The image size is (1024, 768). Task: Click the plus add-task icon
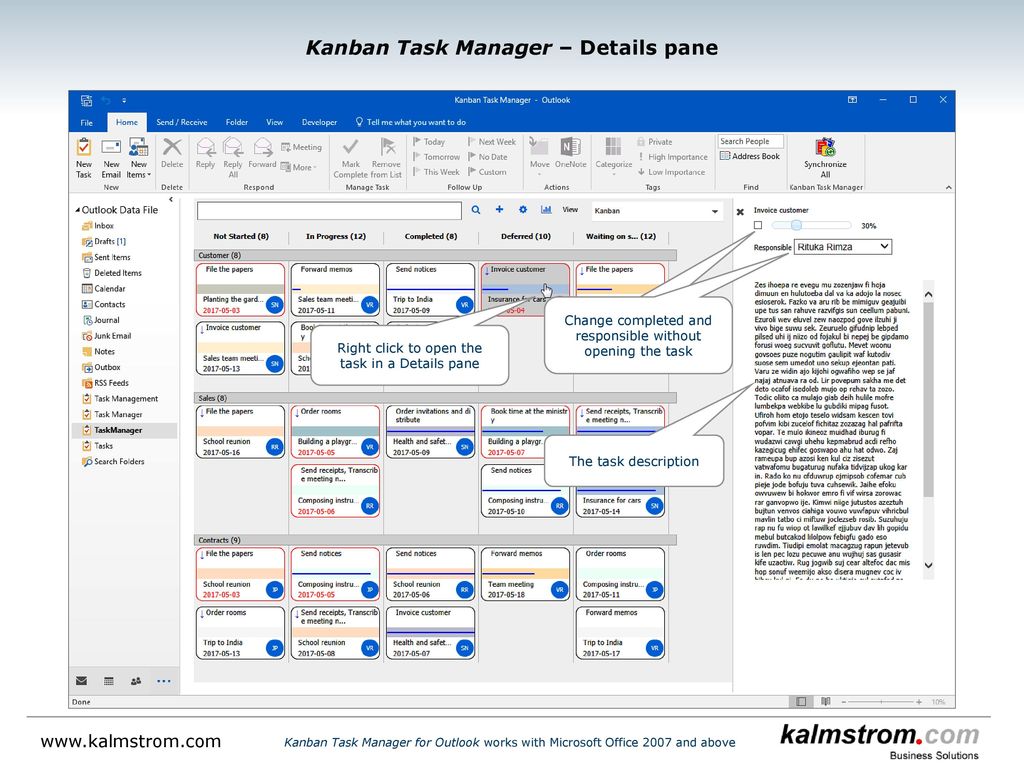499,210
